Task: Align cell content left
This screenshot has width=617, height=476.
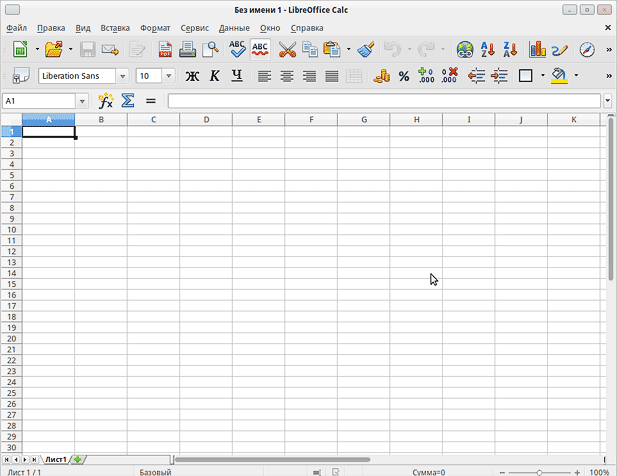Action: tap(264, 76)
